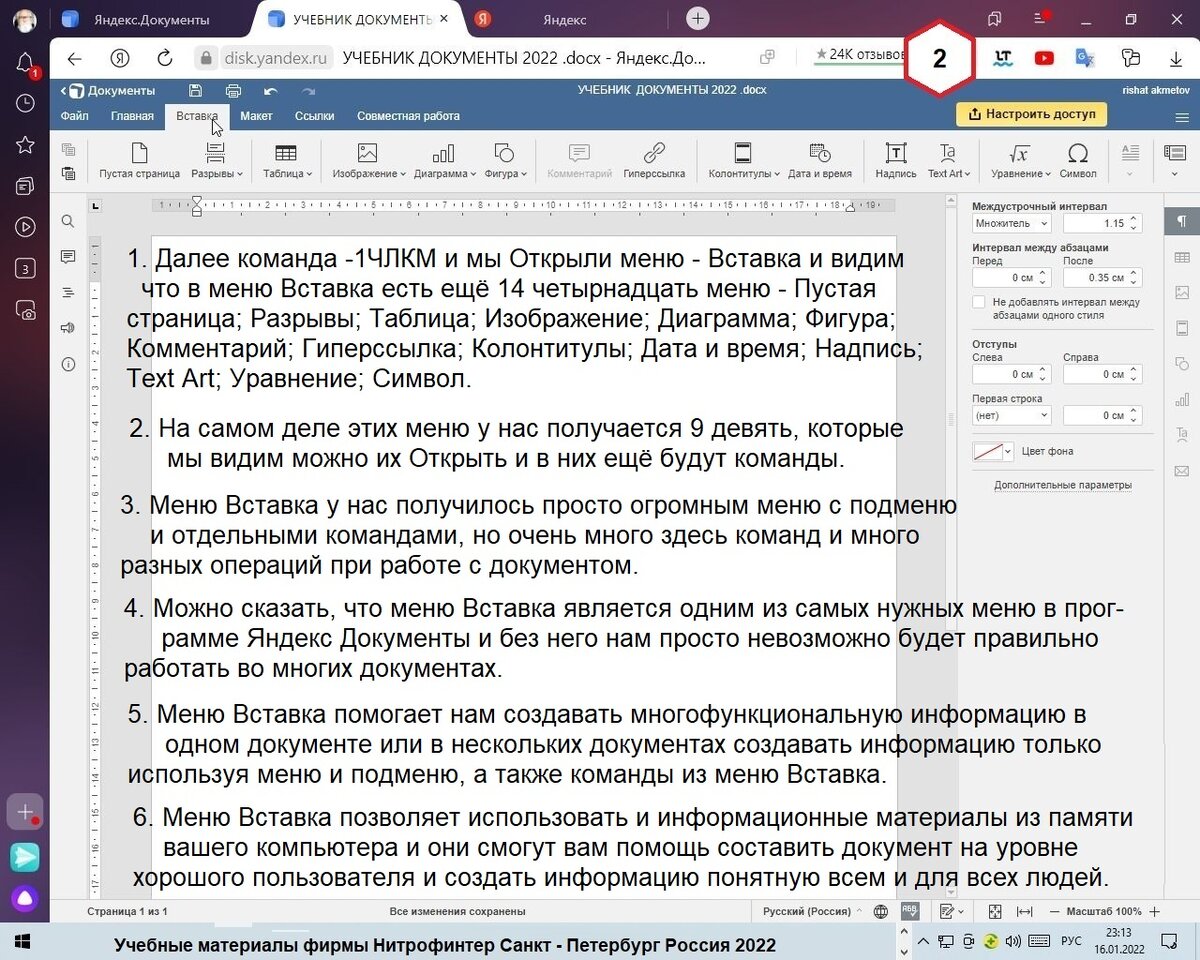1200x960 pixels.
Task: Toggle Не добавлять интервал между абзацами checkbox
Action: coord(979,302)
